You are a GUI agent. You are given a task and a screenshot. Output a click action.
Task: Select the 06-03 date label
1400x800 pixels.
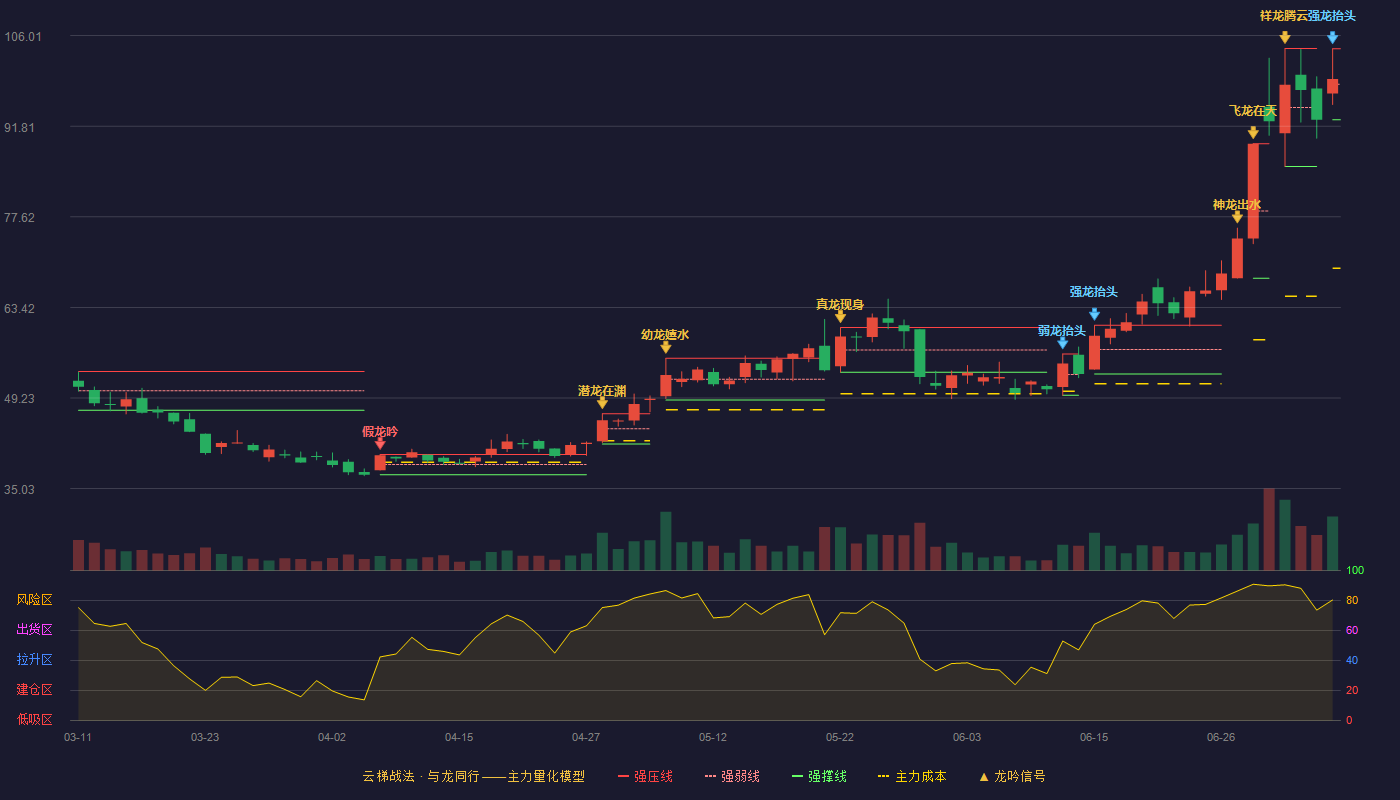[967, 737]
